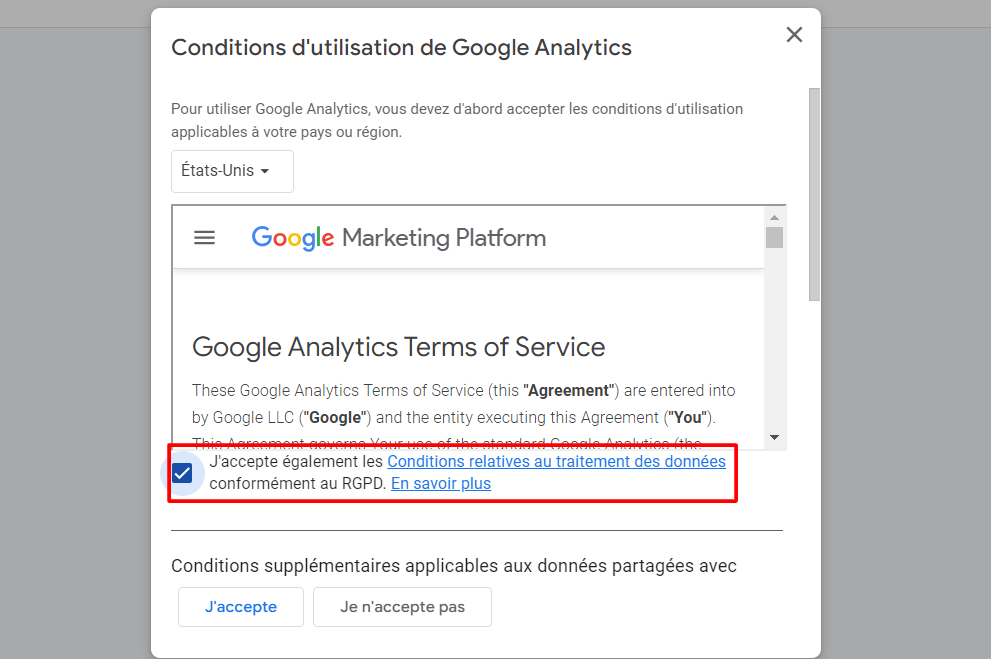Image resolution: width=991 pixels, height=659 pixels.
Task: Open the Conditions relatives au traitement des données link
Action: point(556,461)
